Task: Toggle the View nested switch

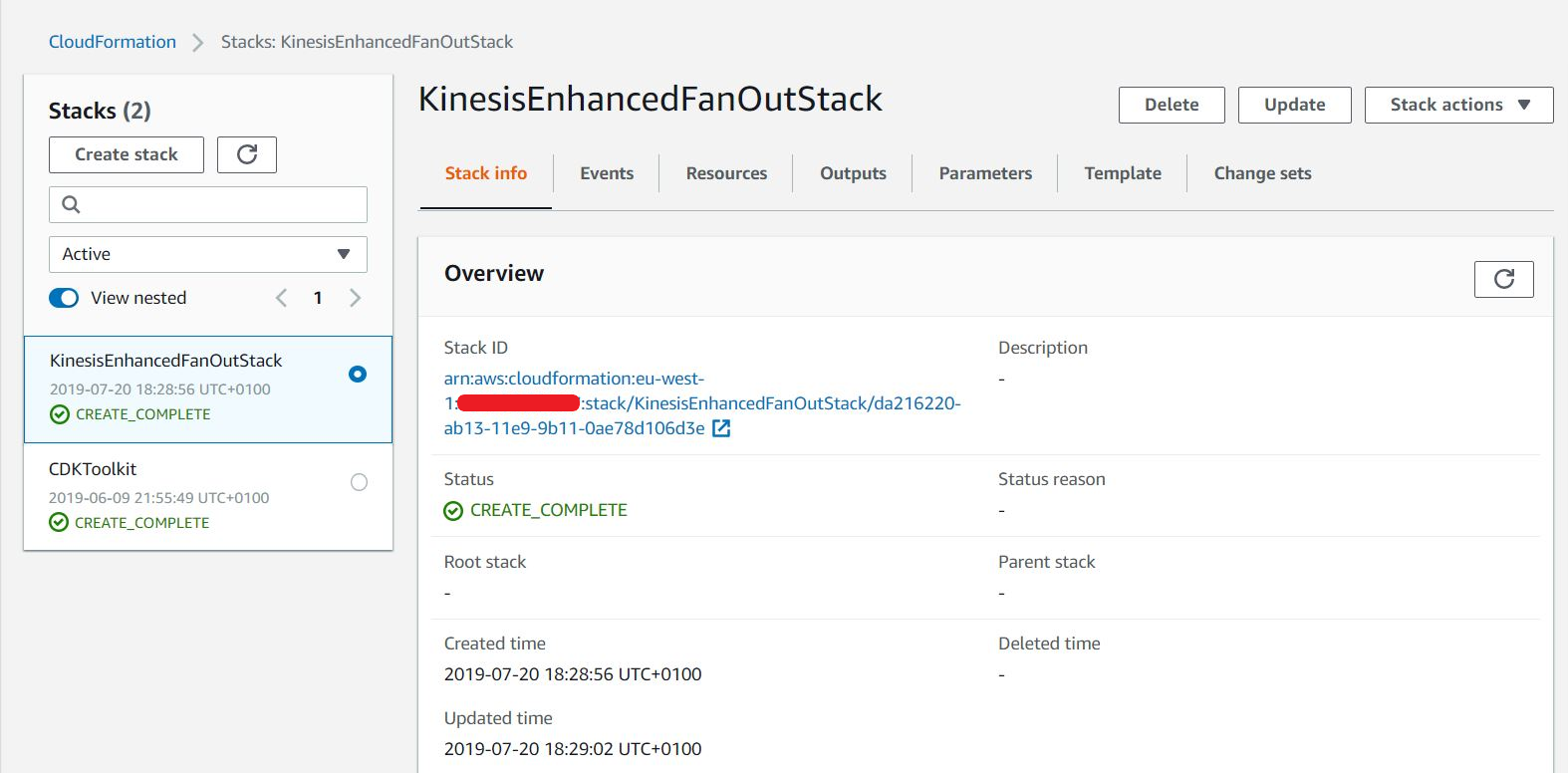Action: pyautogui.click(x=64, y=298)
